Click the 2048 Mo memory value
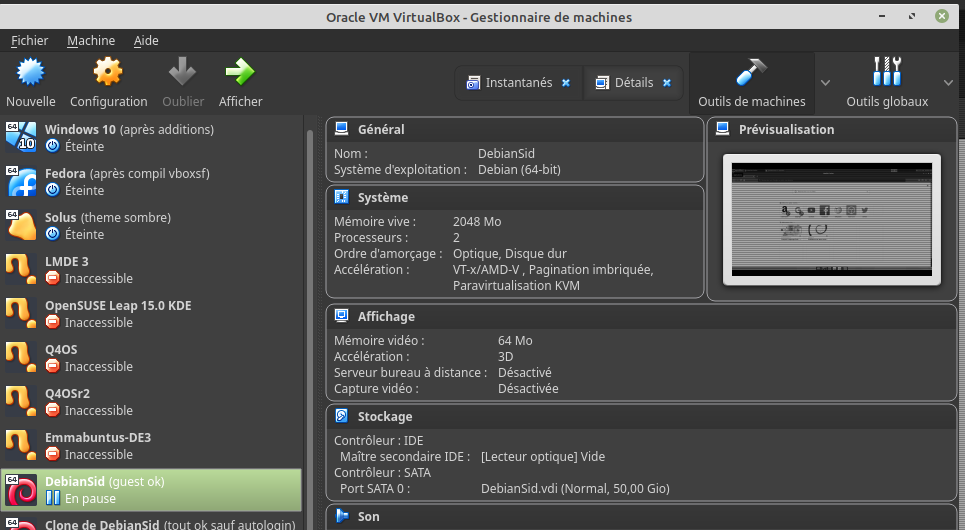The width and height of the screenshot is (965, 530). point(477,222)
